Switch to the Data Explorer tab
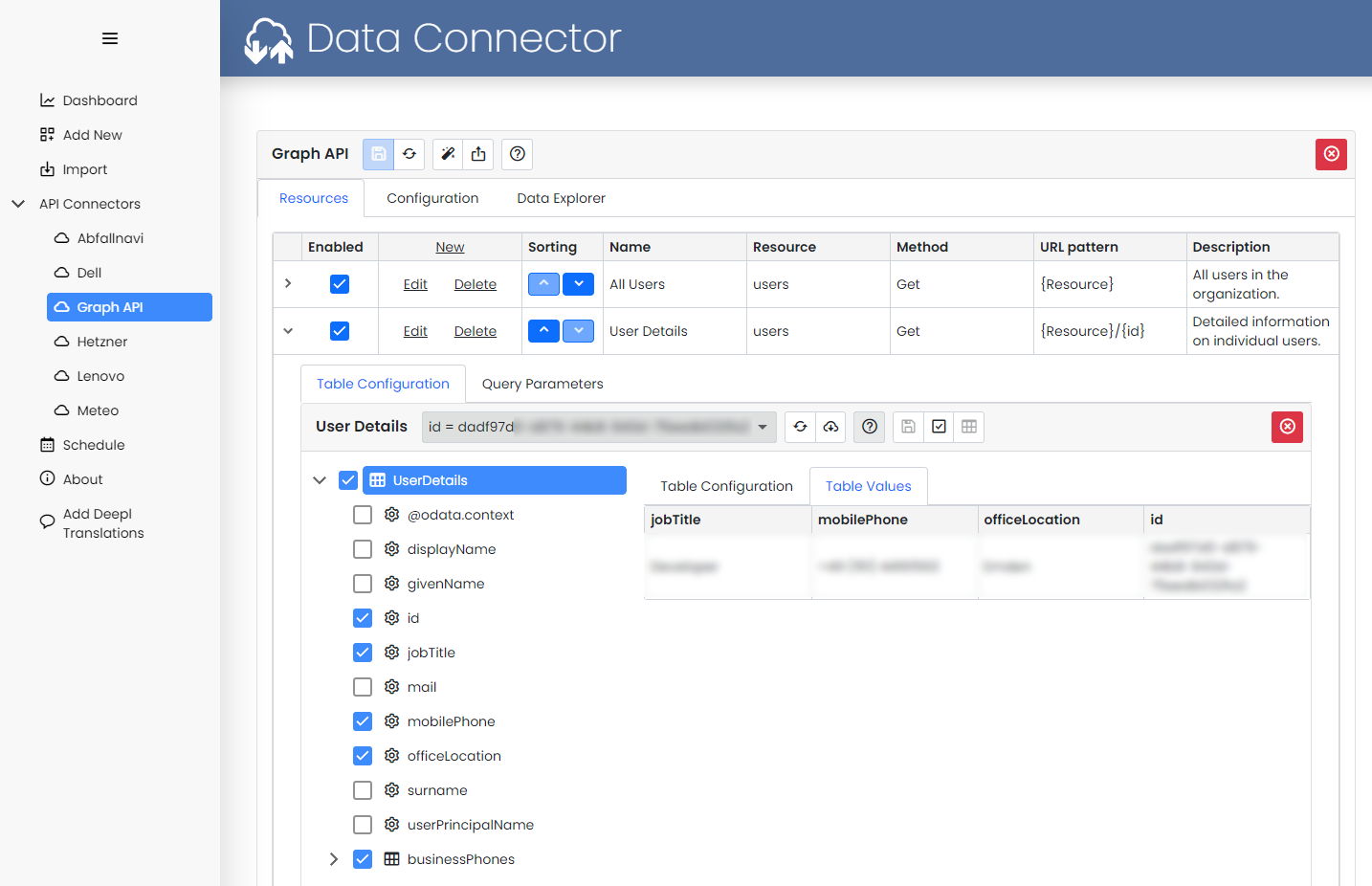 (x=562, y=198)
